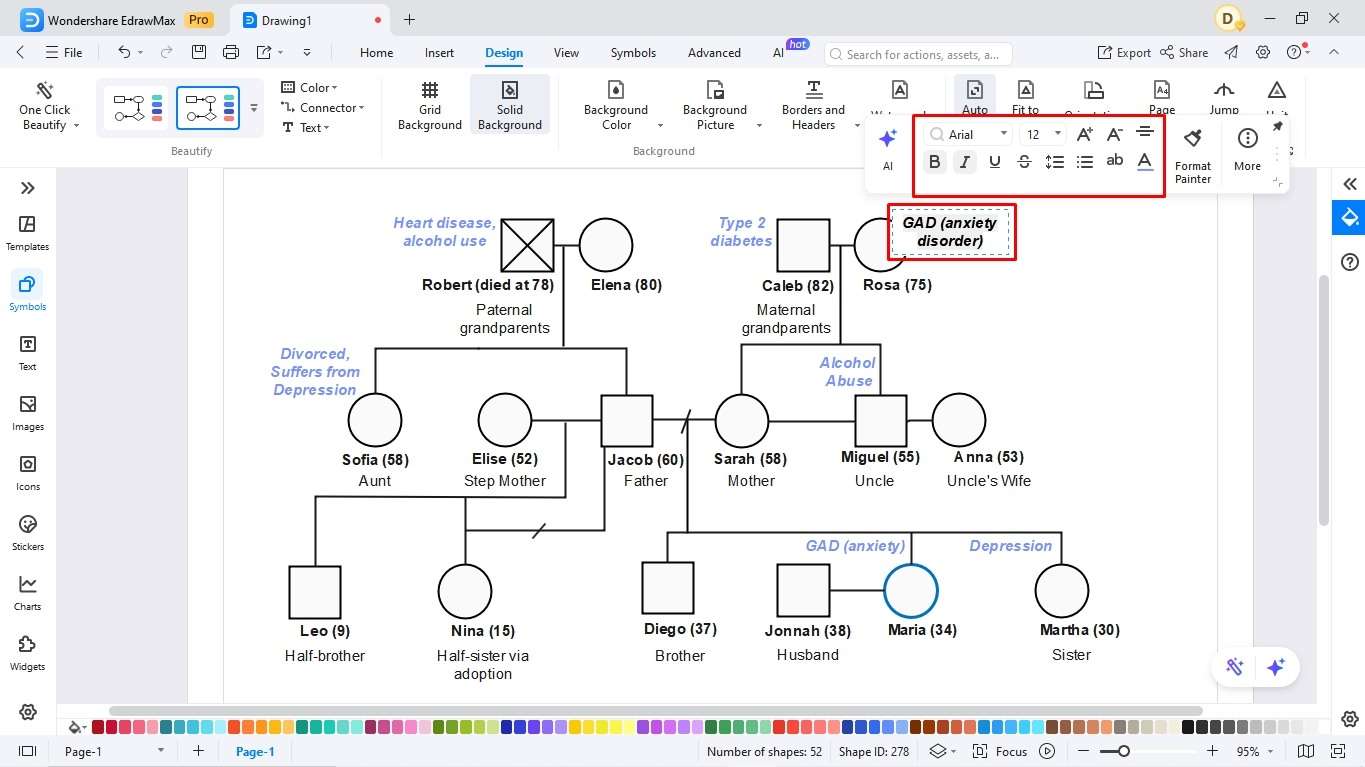Click the send paper-plane icon in title bar
This screenshot has width=1365, height=767.
tap(1231, 52)
